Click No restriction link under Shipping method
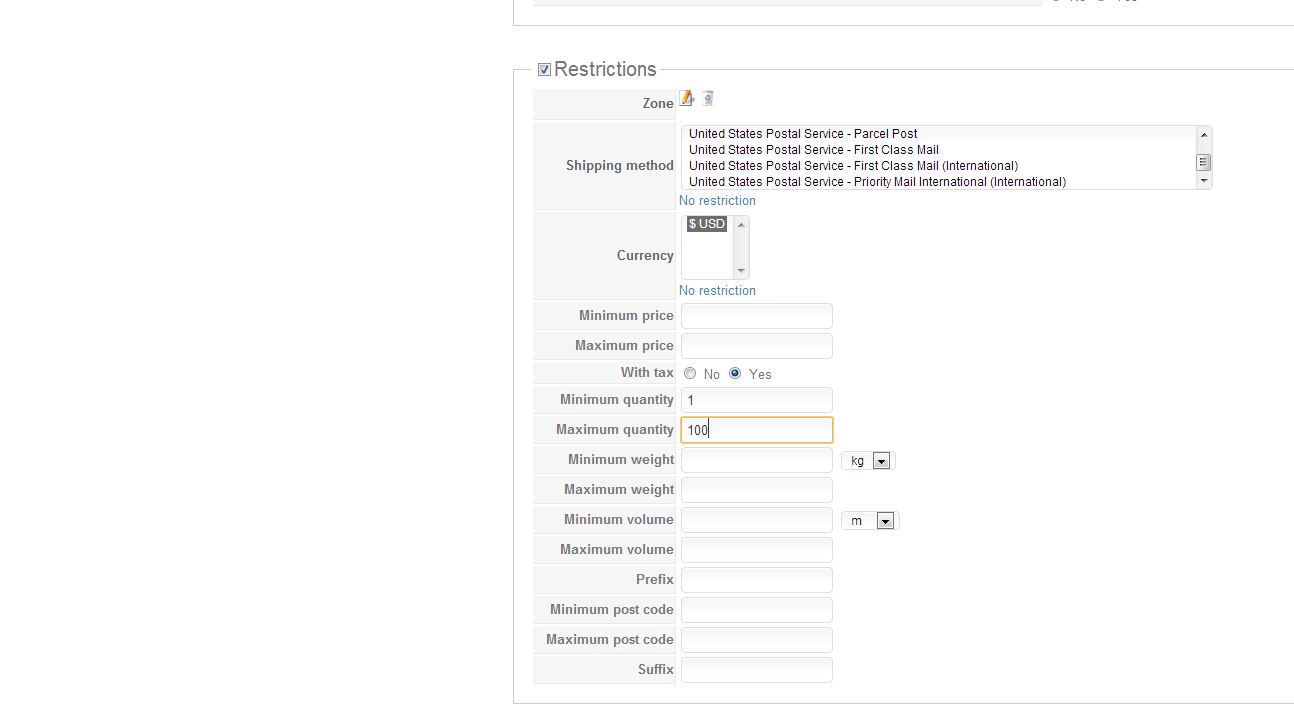The height and width of the screenshot is (707, 1294). point(717,201)
